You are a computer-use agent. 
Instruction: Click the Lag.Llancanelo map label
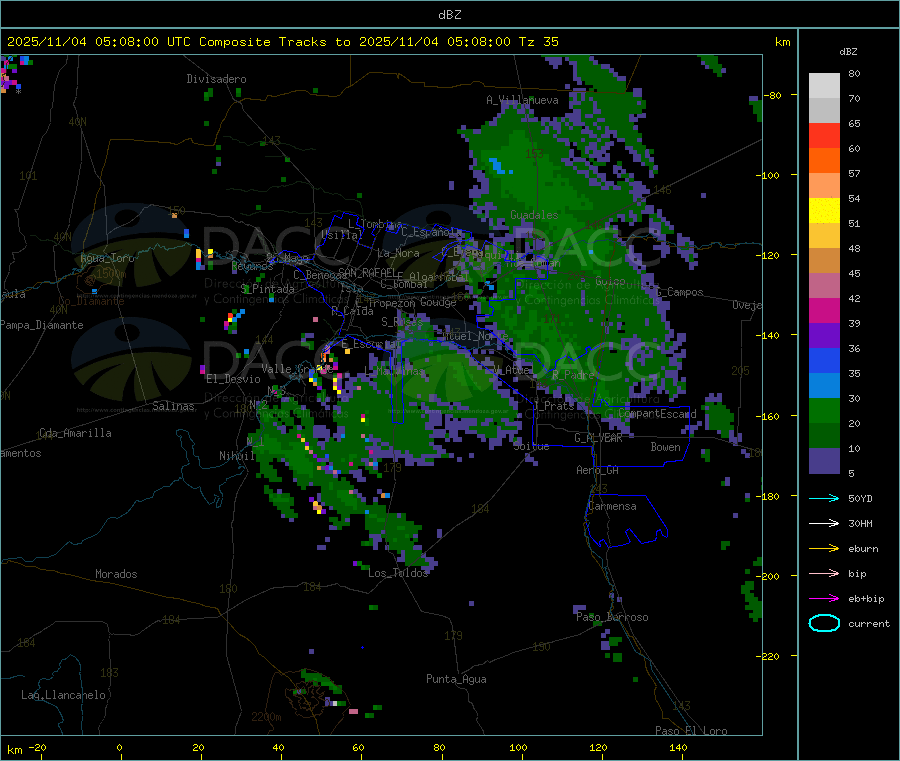[63, 695]
